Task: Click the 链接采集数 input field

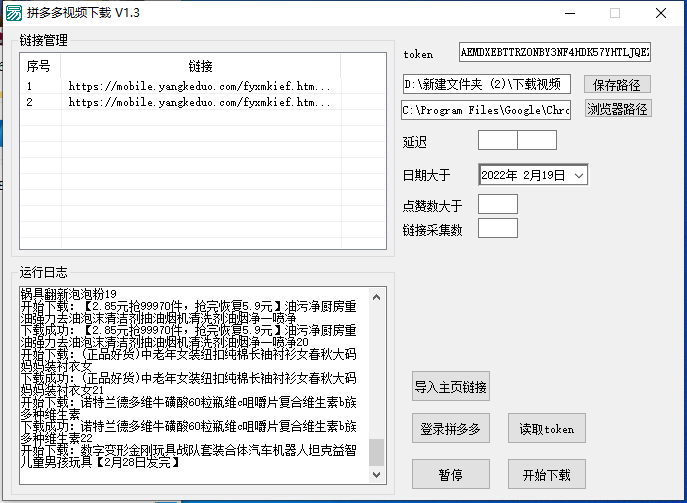Action: (498, 228)
